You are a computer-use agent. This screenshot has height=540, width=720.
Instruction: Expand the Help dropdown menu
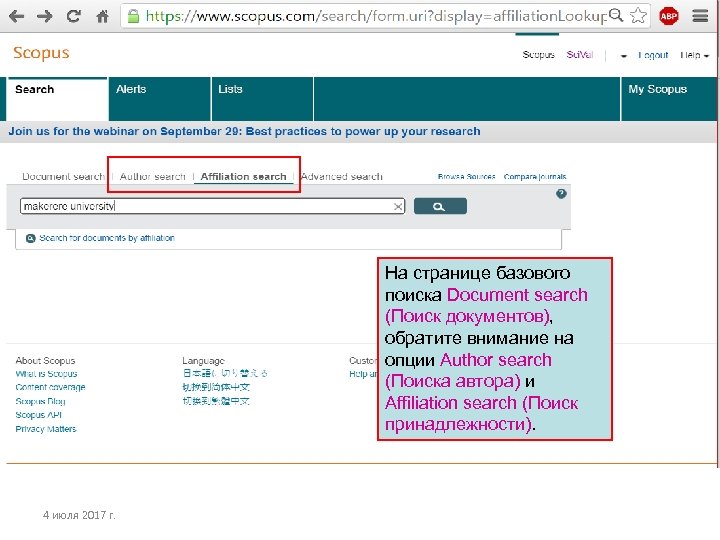(x=694, y=55)
